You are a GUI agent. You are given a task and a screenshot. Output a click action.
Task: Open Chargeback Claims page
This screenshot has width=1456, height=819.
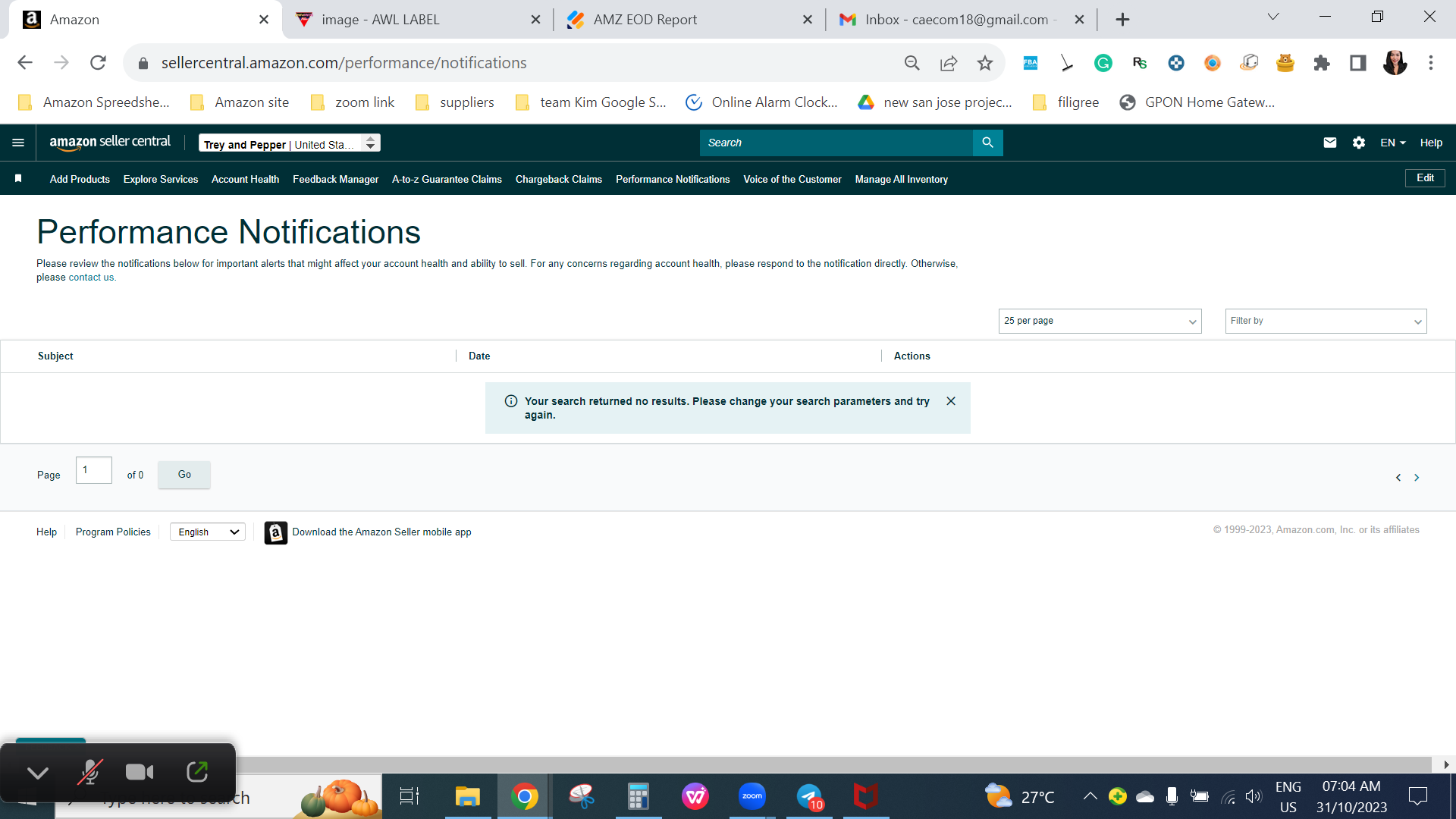[559, 180]
